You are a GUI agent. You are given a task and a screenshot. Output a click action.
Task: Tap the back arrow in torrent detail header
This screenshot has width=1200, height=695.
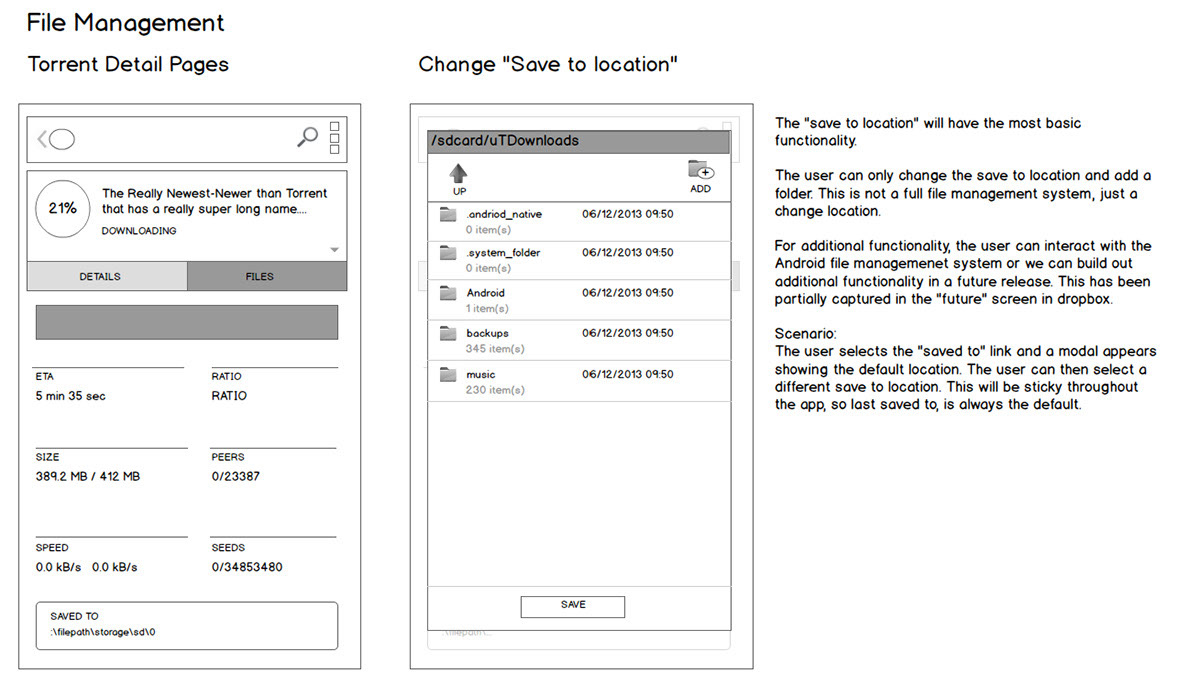42,139
